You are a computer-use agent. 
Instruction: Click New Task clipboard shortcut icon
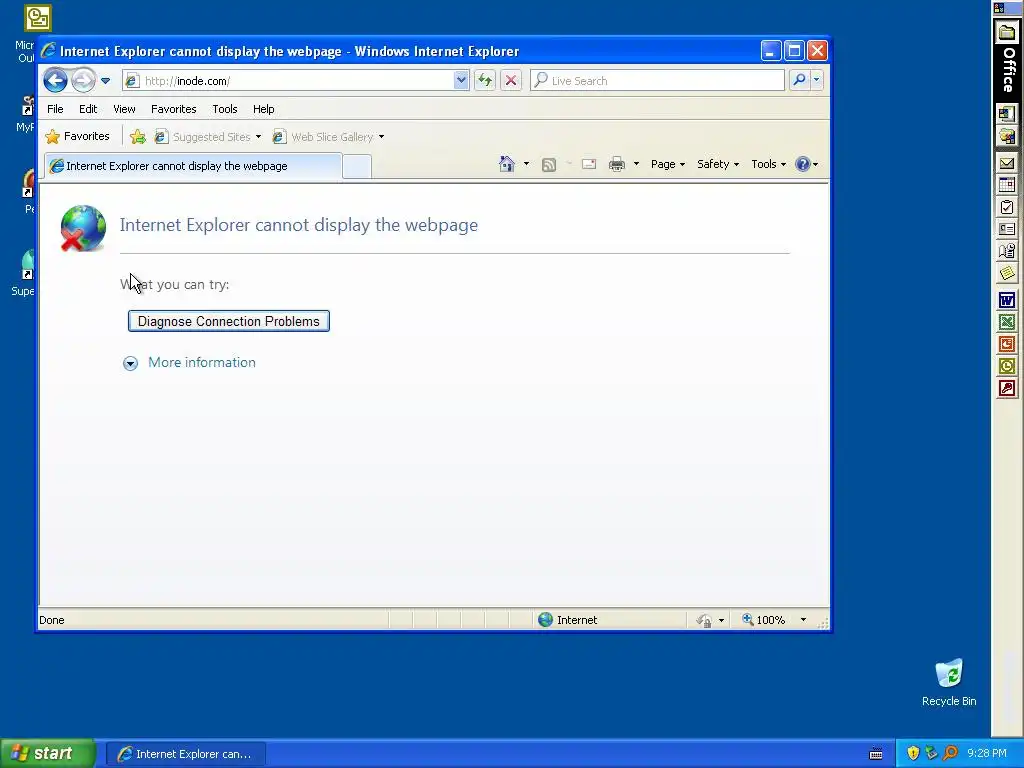1006,207
